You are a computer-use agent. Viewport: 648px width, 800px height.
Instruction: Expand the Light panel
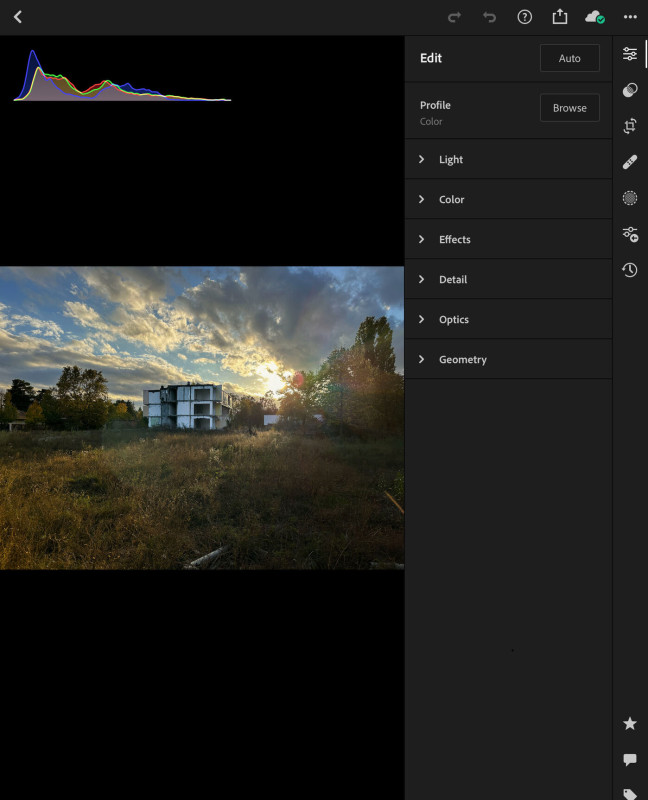pos(508,159)
